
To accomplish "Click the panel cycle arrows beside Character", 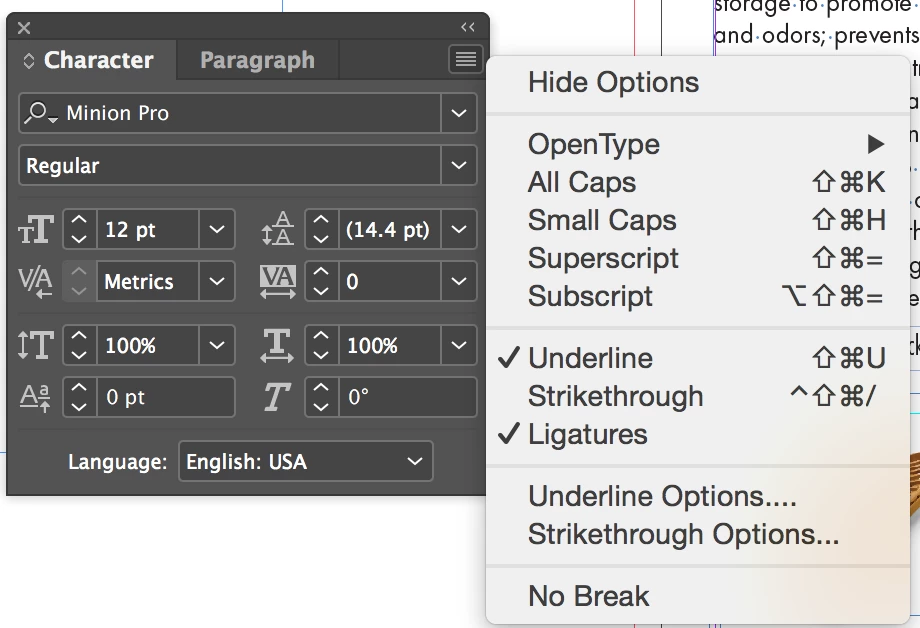I will point(29,60).
